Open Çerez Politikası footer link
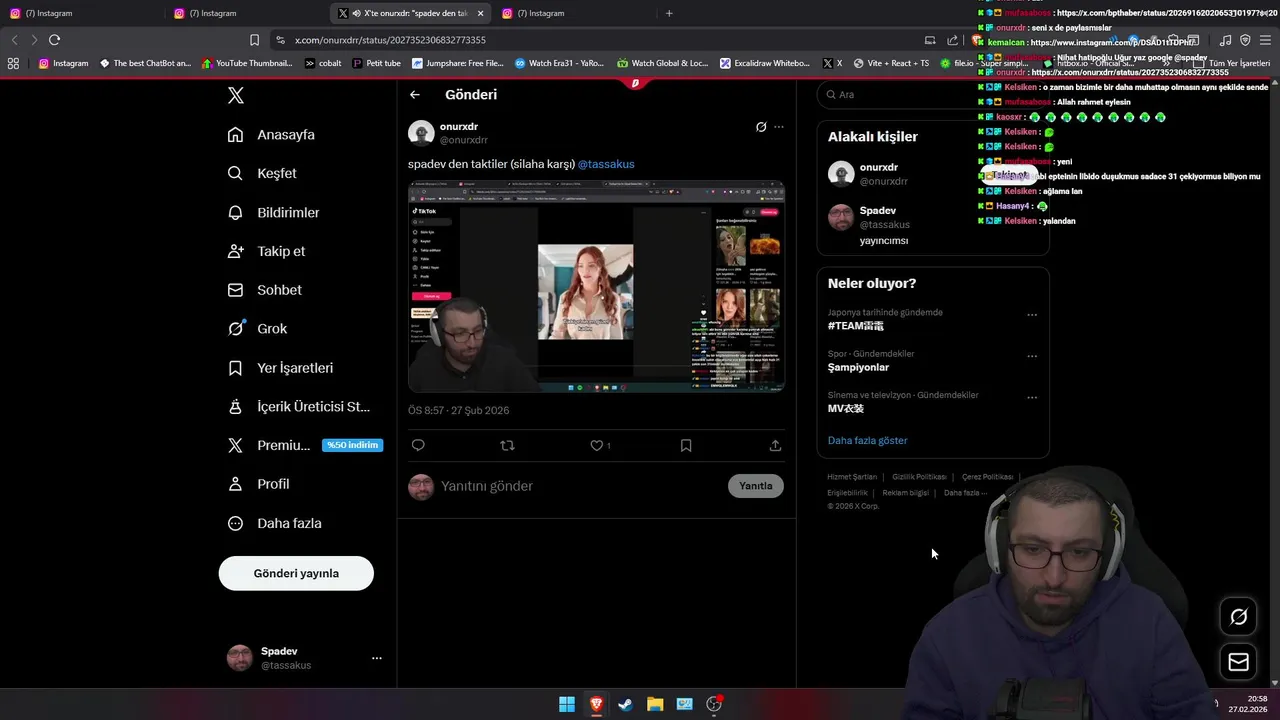Image resolution: width=1280 pixels, height=720 pixels. (x=988, y=477)
